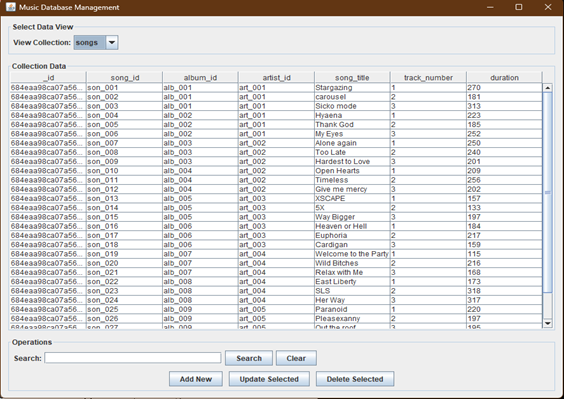Select the Too Late cell
The image size is (564, 399).
(352, 153)
